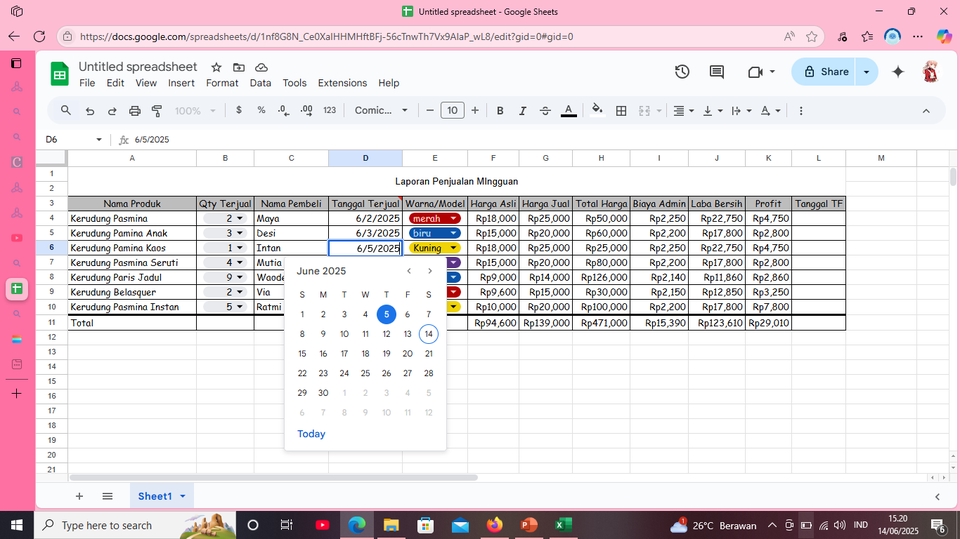
Task: Click the Undo icon in toolbar
Action: 90,111
